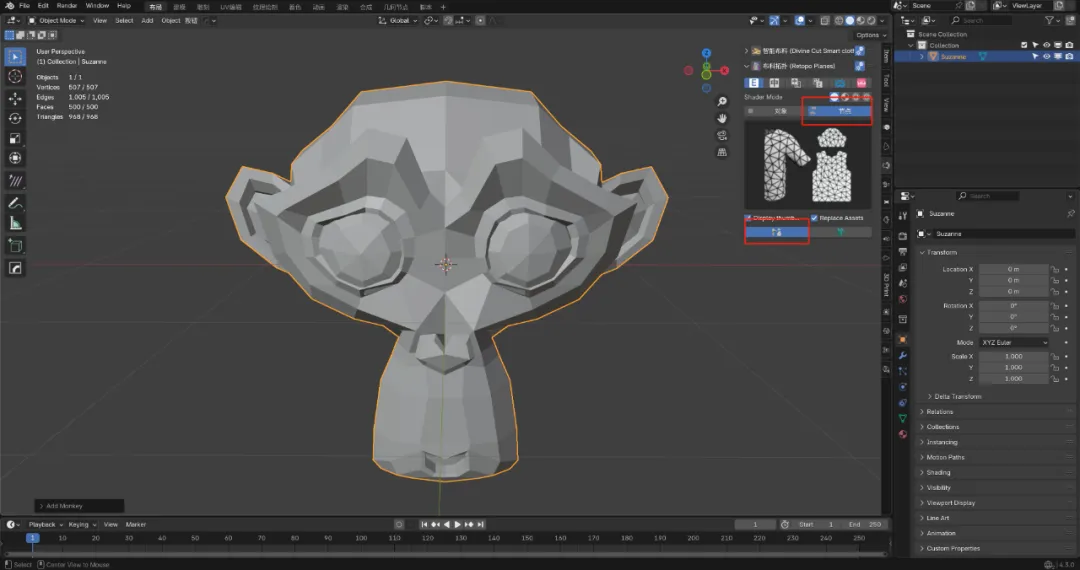1080x570 pixels.
Task: Toggle the Replace Assets checkbox
Action: [814, 218]
